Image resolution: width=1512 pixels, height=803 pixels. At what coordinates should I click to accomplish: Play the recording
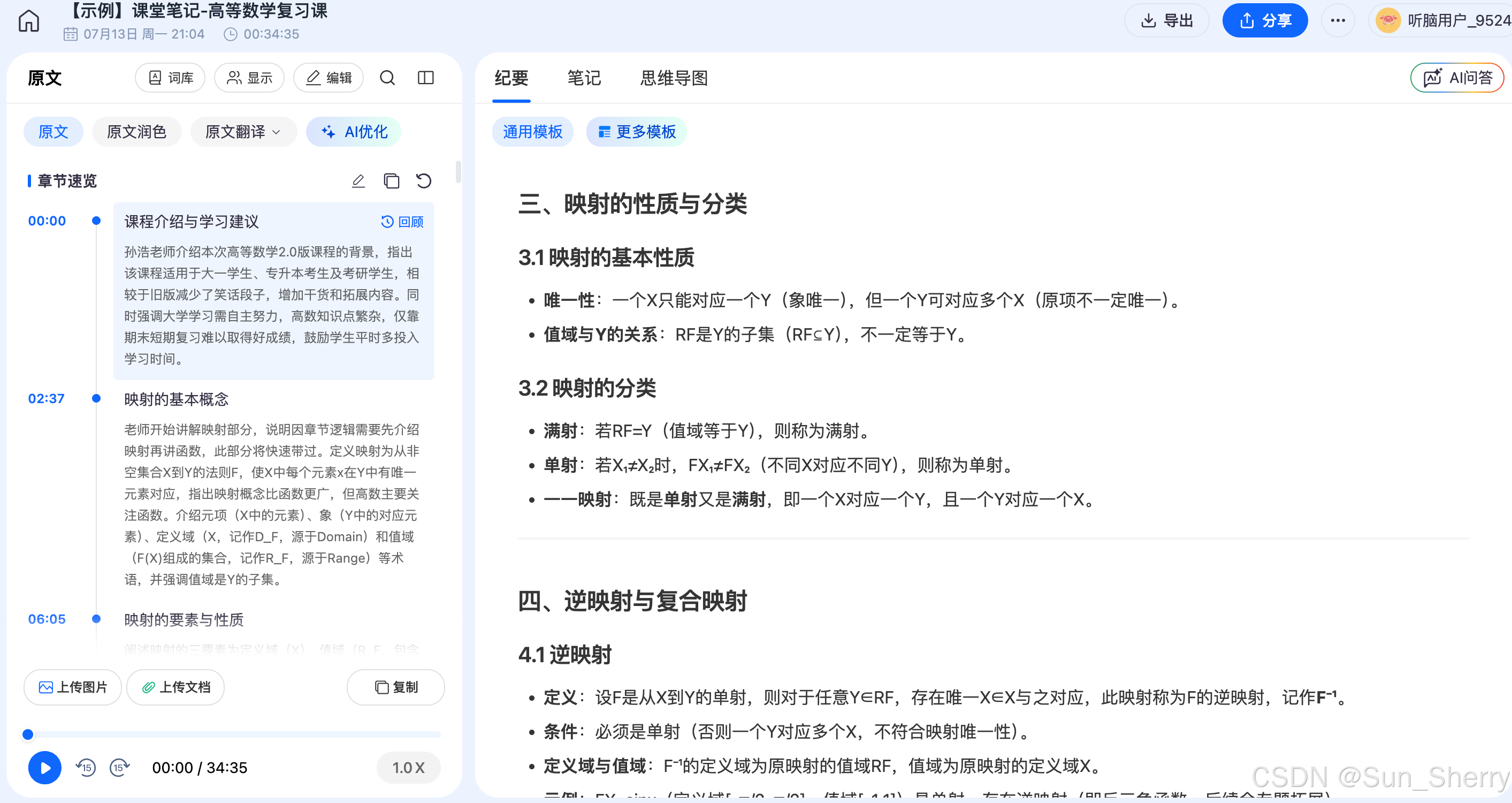[44, 767]
